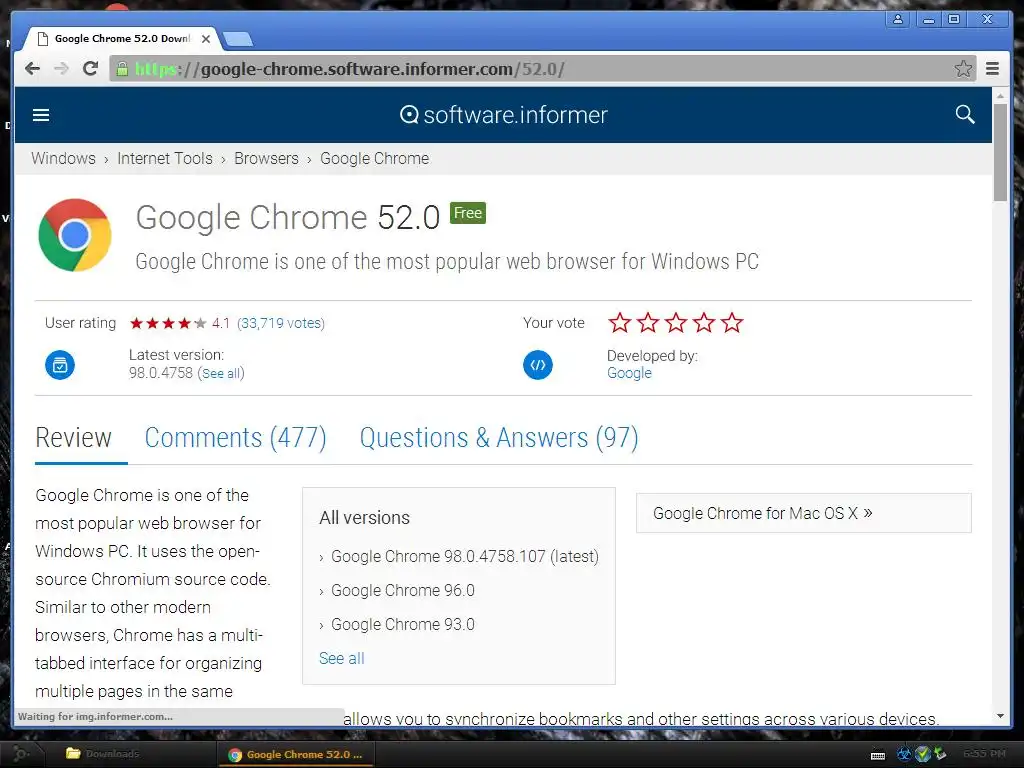Click the Google Chrome logo image
1024x768 pixels.
74,235
